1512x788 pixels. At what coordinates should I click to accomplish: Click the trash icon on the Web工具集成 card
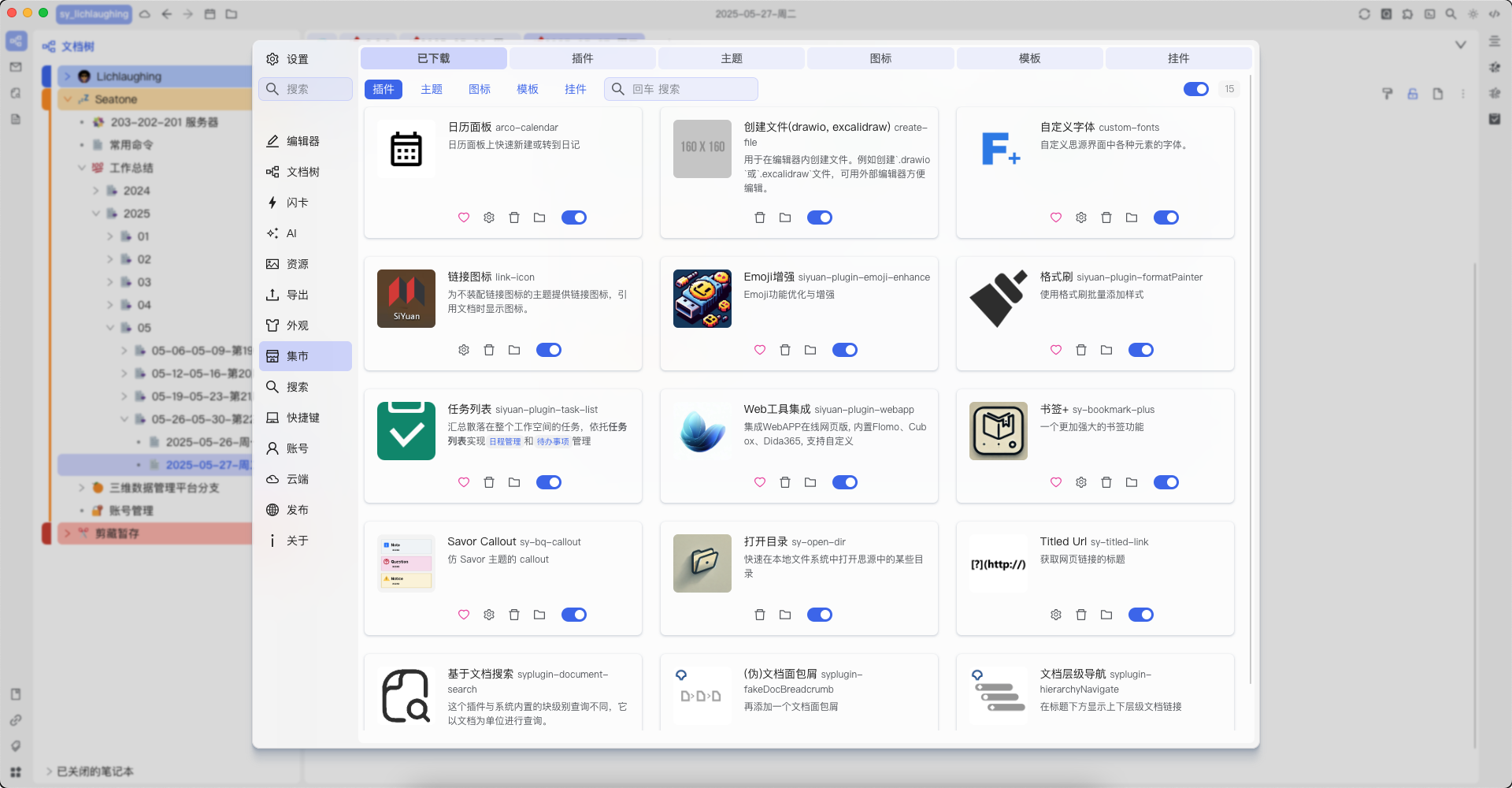785,482
